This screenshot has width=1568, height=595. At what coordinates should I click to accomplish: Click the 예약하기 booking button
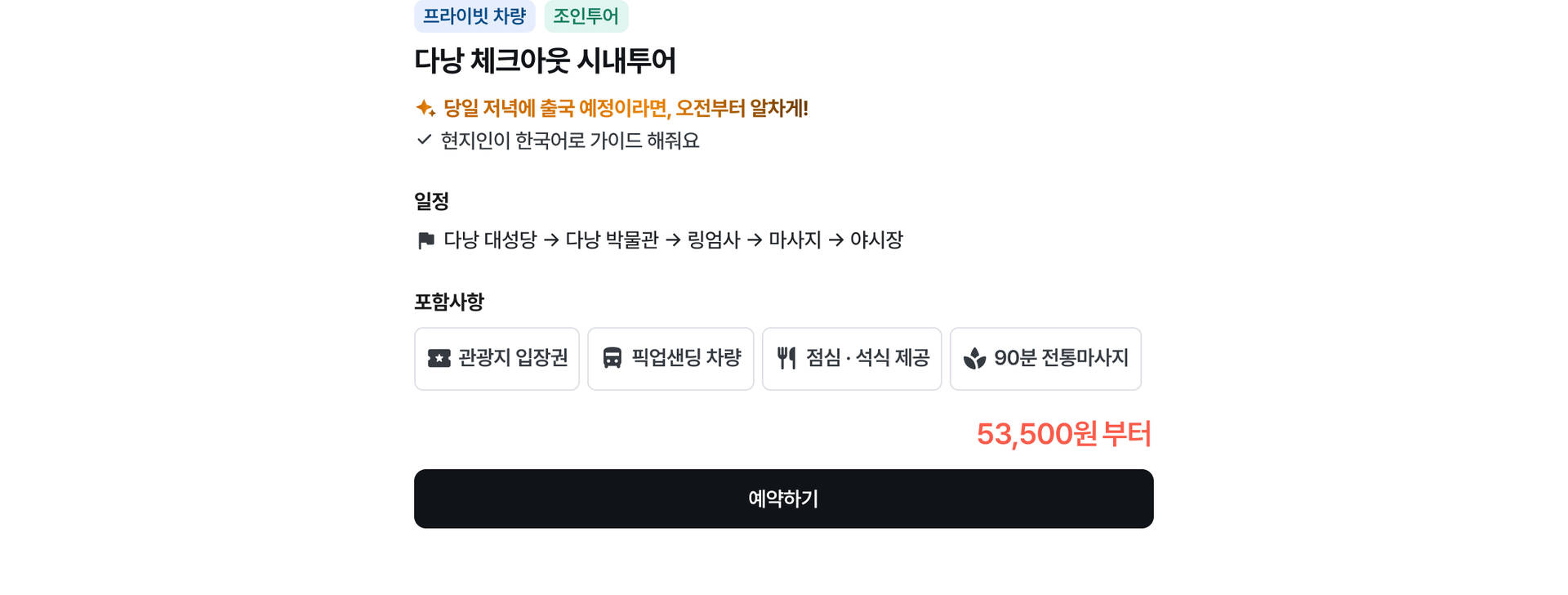784,499
